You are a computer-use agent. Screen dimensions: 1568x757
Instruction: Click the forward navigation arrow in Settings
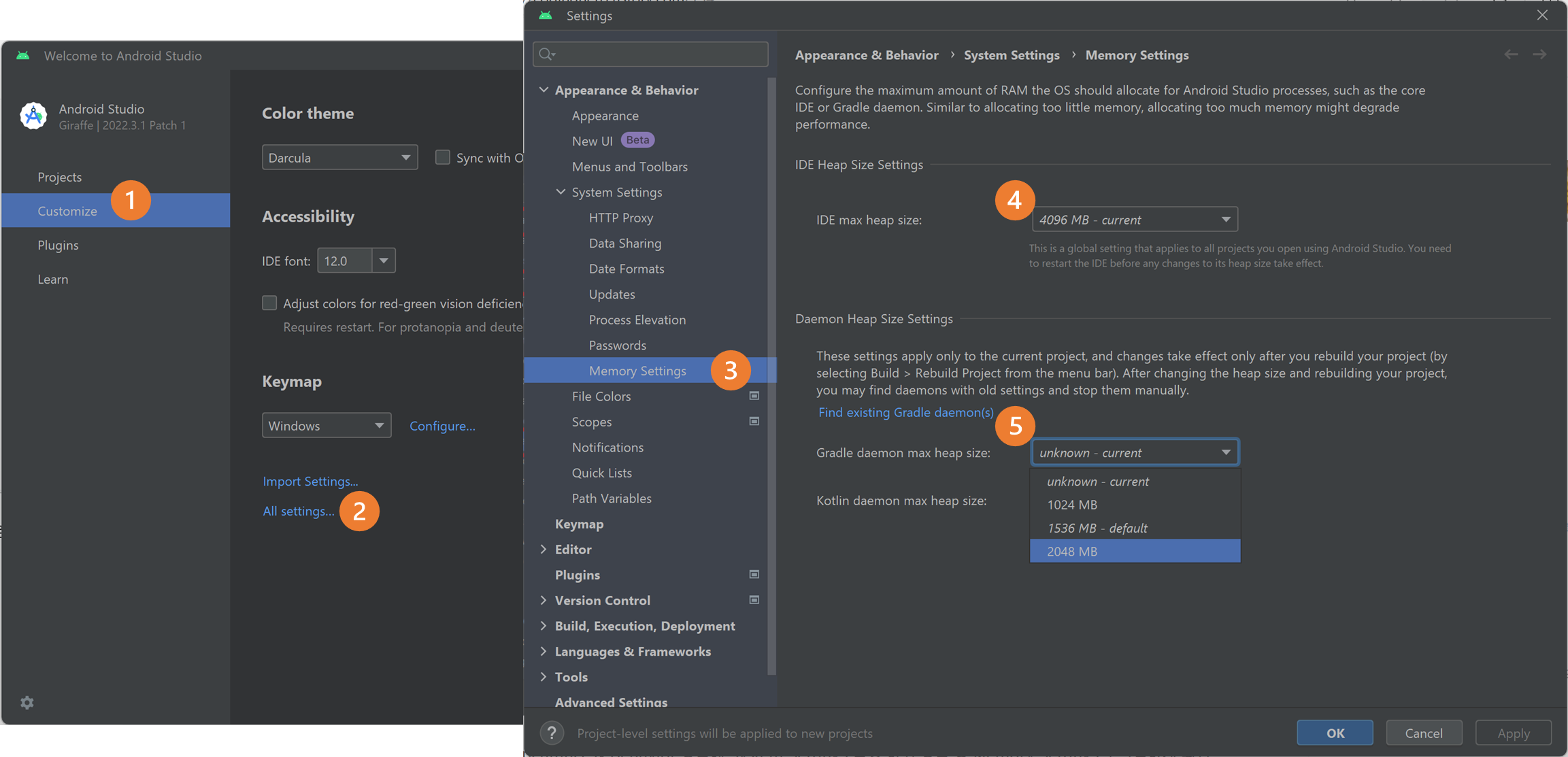(x=1539, y=54)
